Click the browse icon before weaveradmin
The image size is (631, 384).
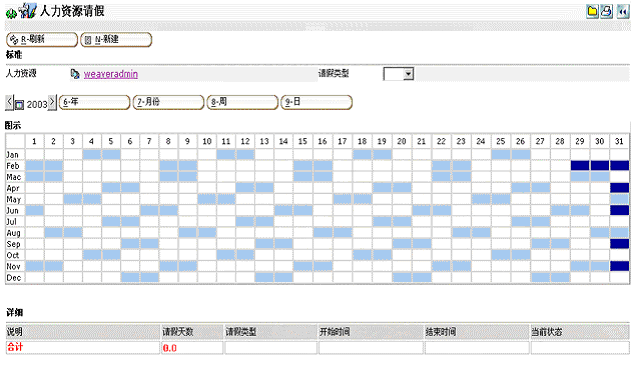click(x=75, y=74)
